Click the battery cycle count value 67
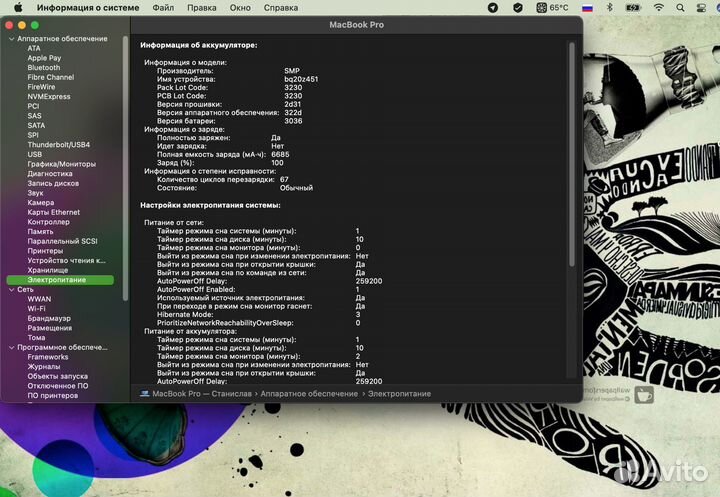This screenshot has height=497, width=720. coord(284,180)
